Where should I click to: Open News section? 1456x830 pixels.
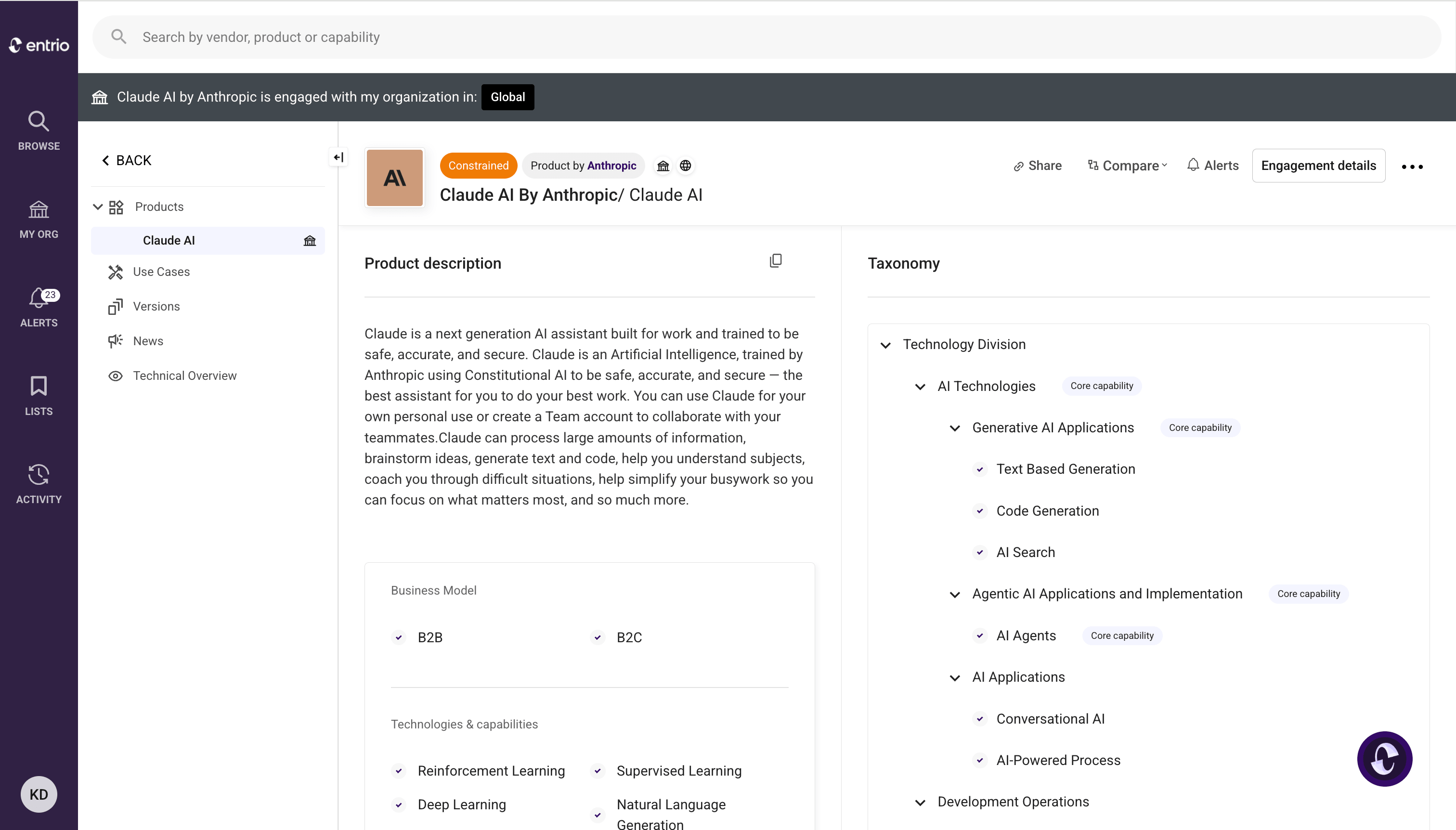[148, 341]
